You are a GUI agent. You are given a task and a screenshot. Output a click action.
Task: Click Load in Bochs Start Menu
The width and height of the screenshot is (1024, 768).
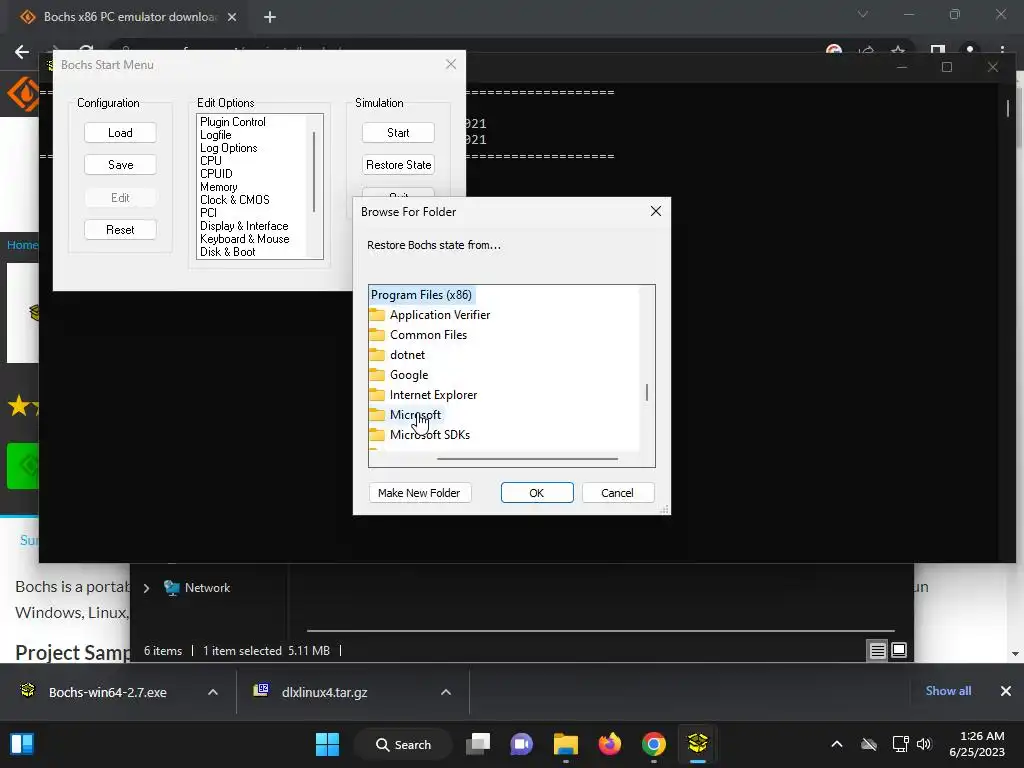(120, 133)
